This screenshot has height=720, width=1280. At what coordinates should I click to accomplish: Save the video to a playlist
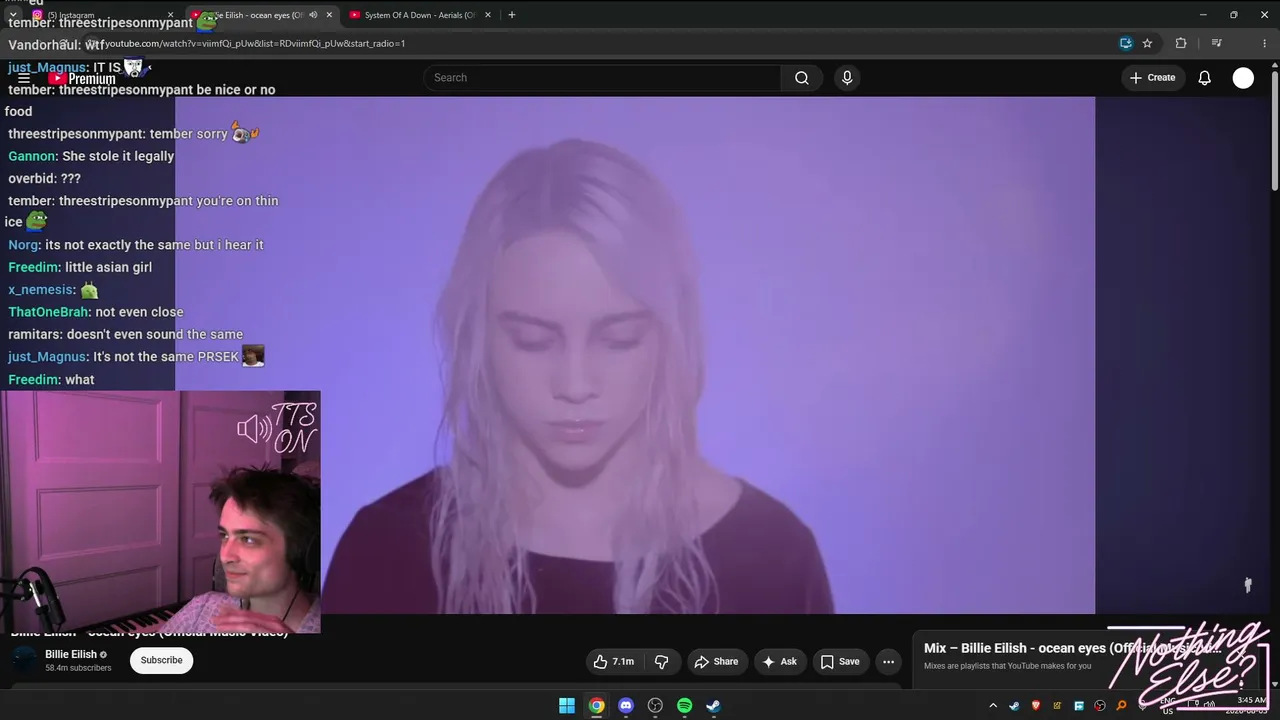pos(840,661)
